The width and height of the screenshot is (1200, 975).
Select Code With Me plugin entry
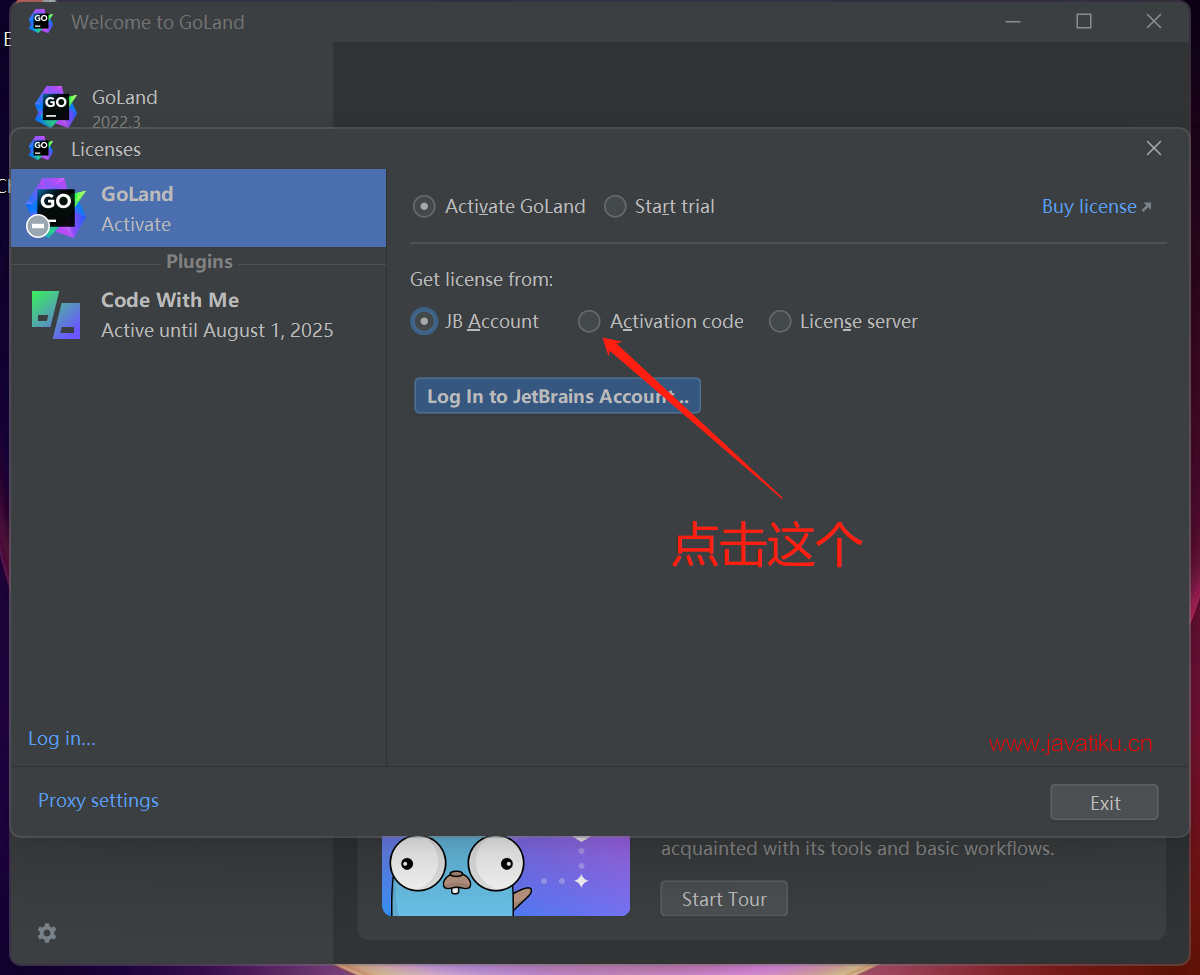(x=198, y=315)
